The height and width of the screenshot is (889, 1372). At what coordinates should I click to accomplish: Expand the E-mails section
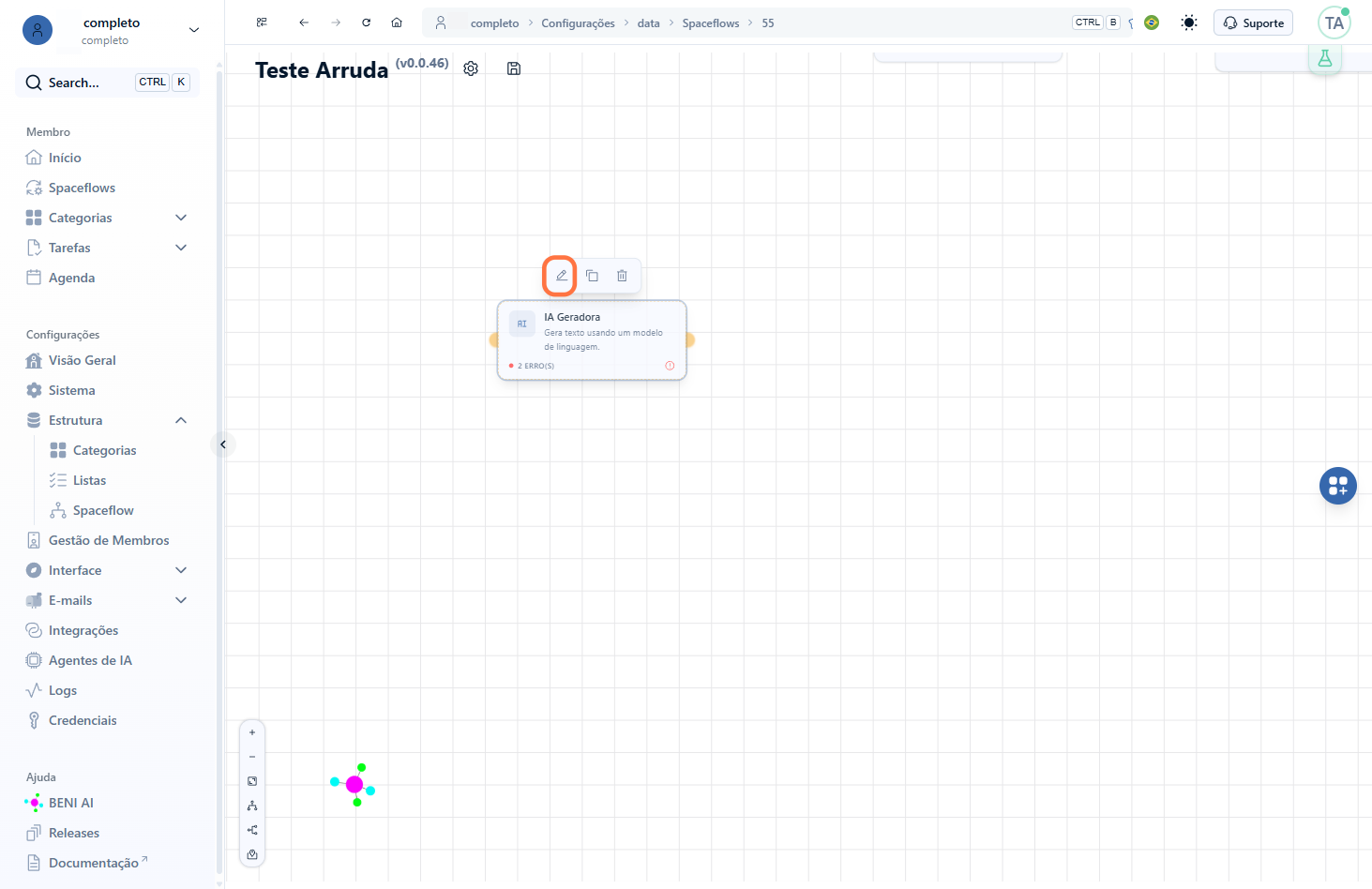click(x=181, y=600)
